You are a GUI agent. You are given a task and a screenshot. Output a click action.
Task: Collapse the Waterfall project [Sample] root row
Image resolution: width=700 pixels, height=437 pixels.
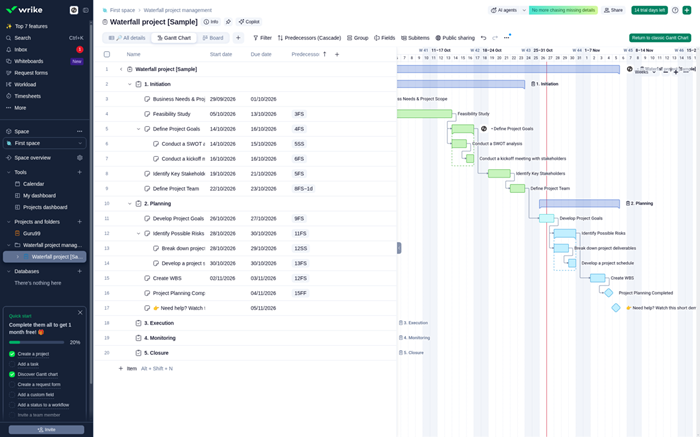pos(121,69)
